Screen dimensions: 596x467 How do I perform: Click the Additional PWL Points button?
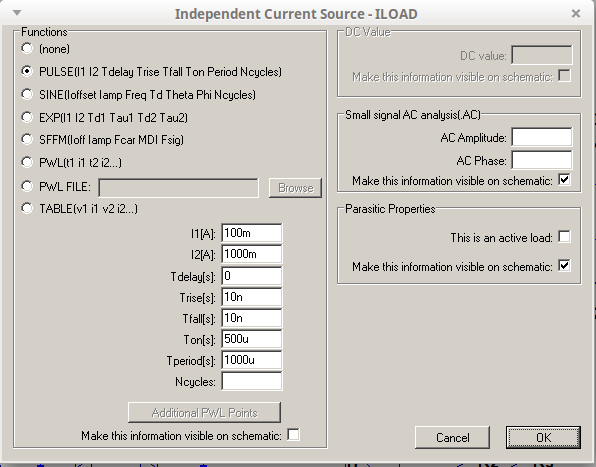point(204,412)
